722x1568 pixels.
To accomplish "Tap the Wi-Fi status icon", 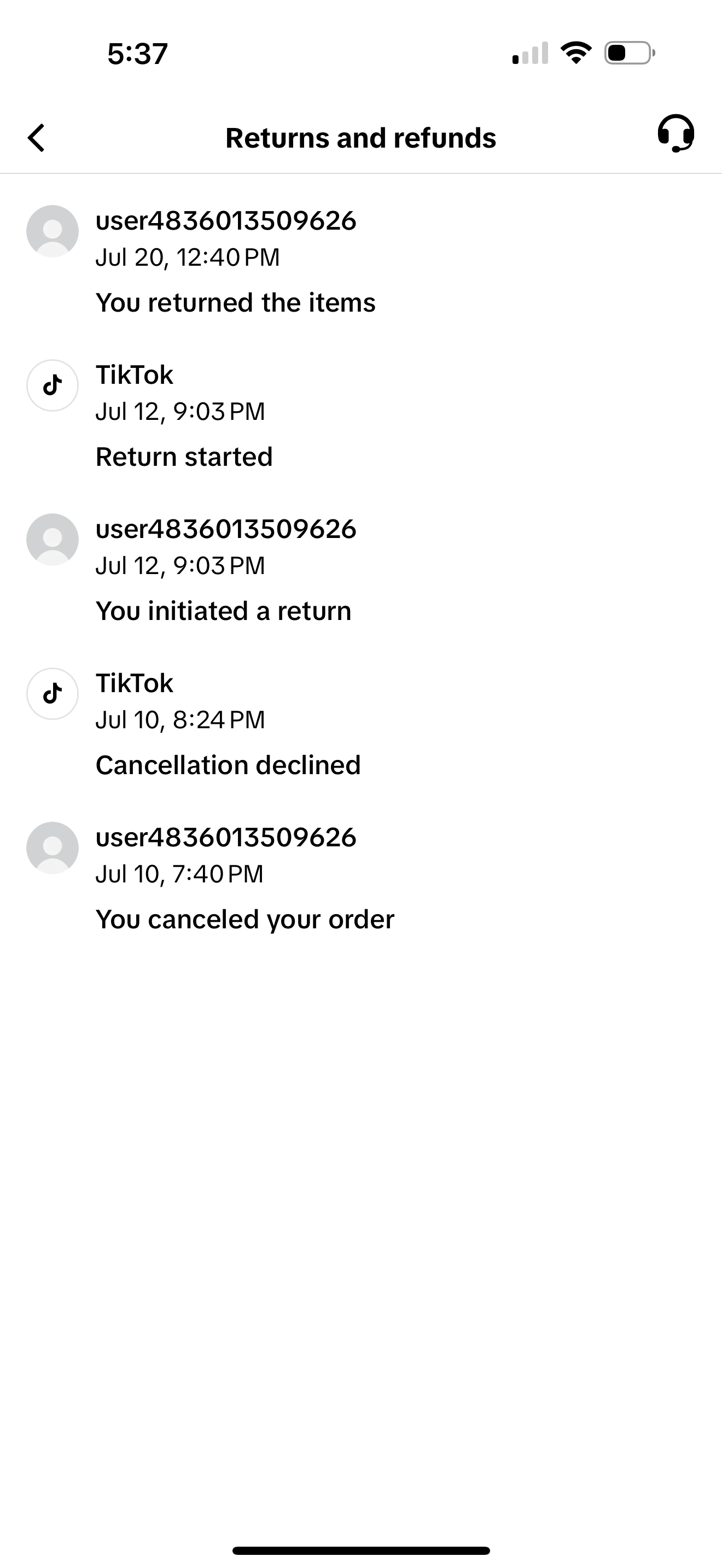I will pyautogui.click(x=576, y=53).
